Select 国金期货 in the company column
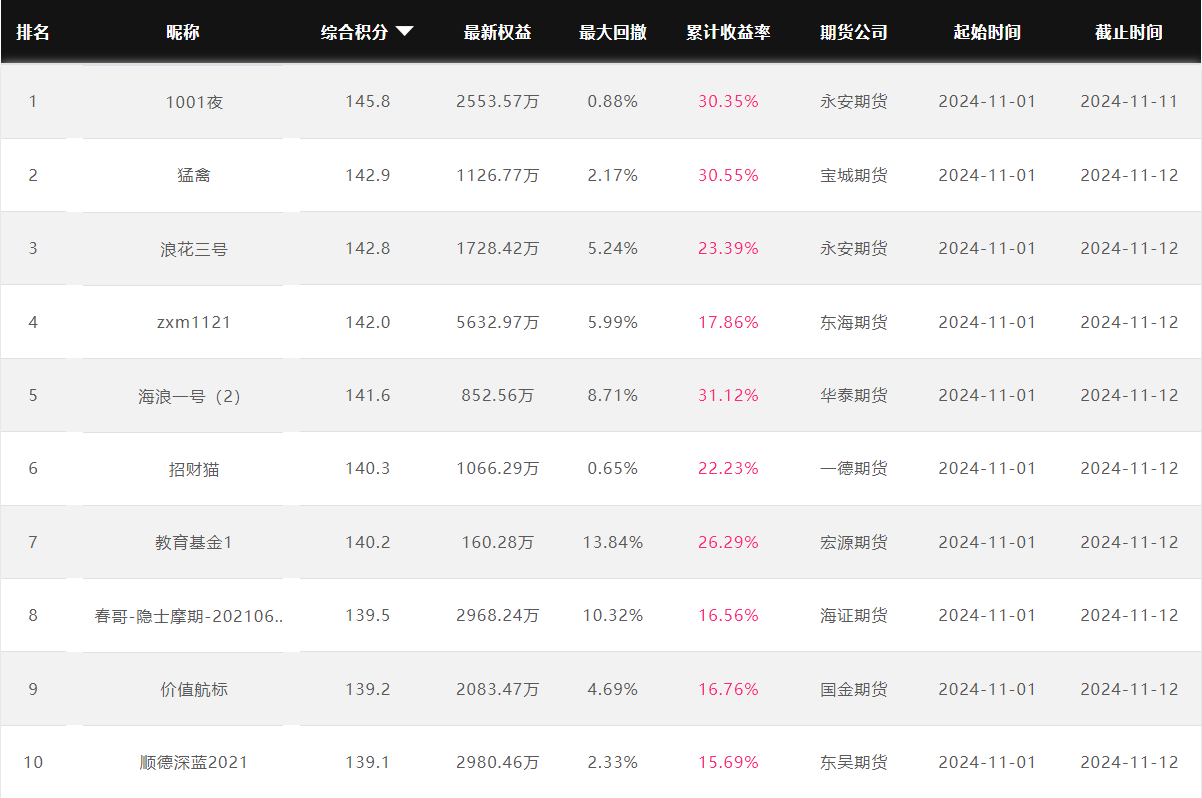This screenshot has height=798, width=1202. pyautogui.click(x=854, y=689)
